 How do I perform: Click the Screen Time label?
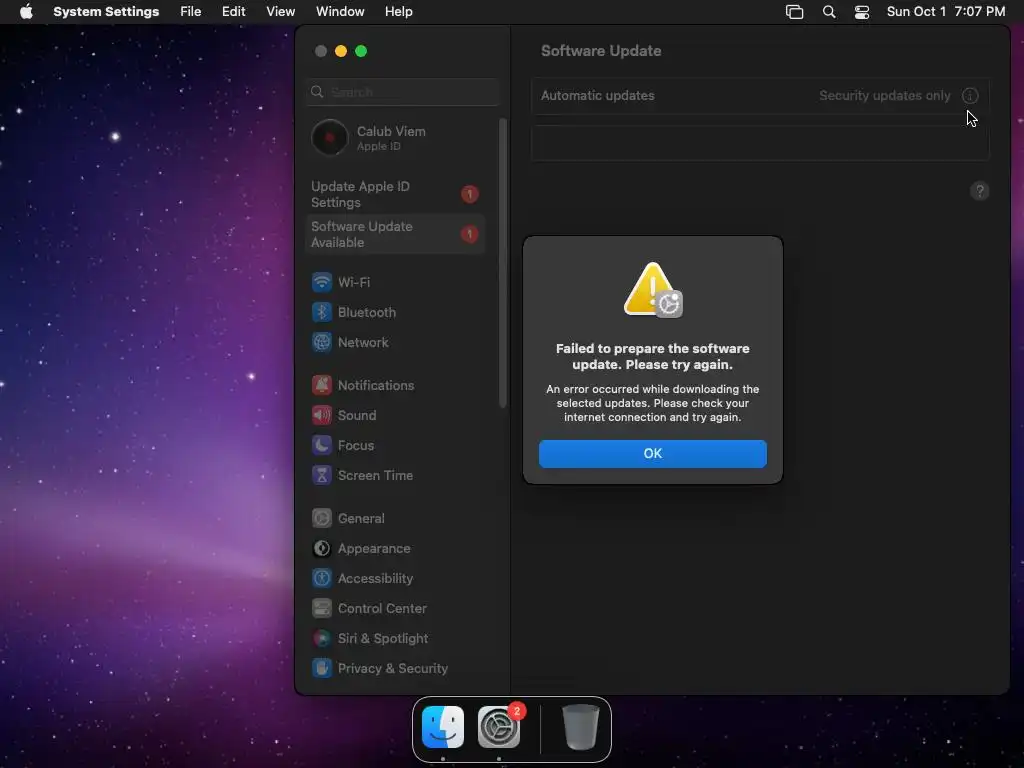(x=375, y=475)
